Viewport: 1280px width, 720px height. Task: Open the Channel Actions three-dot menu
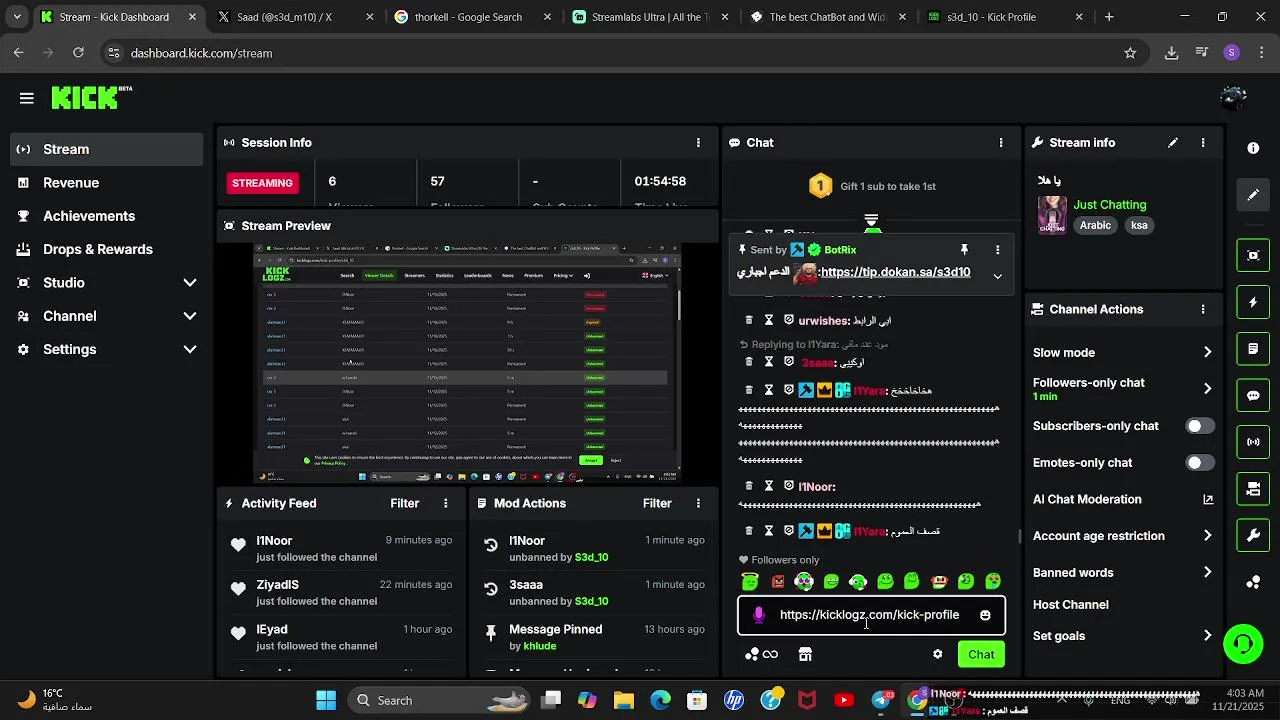click(x=1203, y=310)
